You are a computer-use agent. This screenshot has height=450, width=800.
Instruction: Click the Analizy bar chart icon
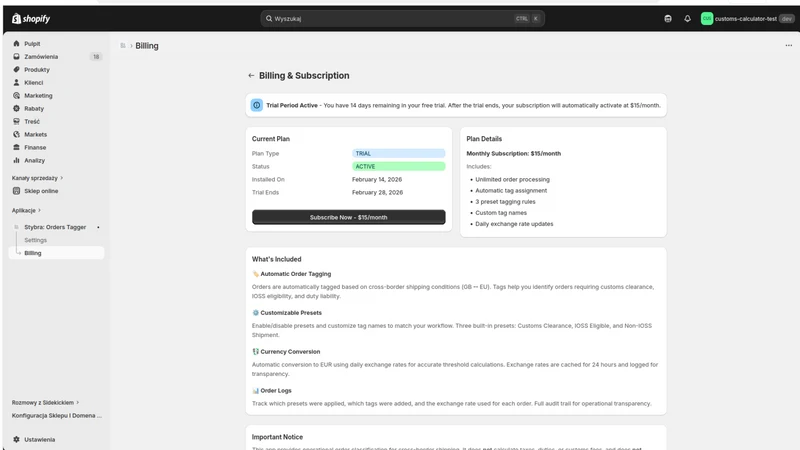click(16, 160)
